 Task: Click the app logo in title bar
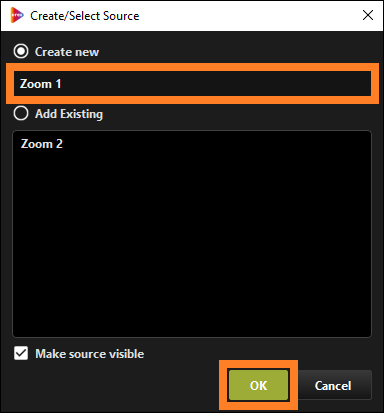pyautogui.click(x=17, y=15)
